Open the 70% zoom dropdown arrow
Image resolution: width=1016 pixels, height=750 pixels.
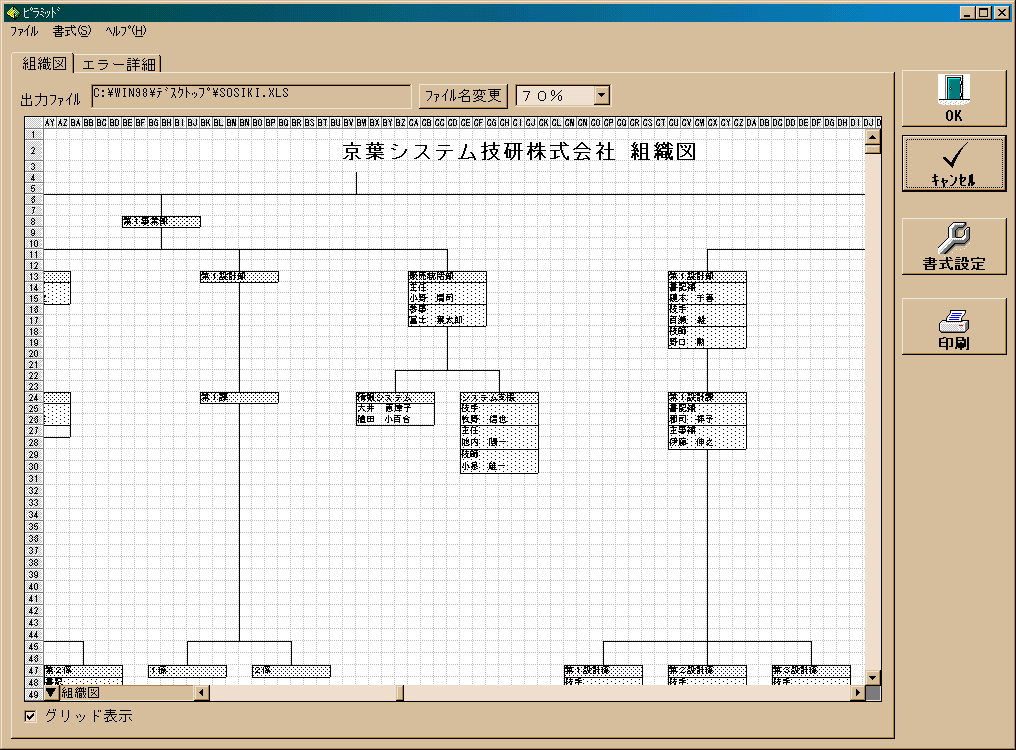[601, 96]
